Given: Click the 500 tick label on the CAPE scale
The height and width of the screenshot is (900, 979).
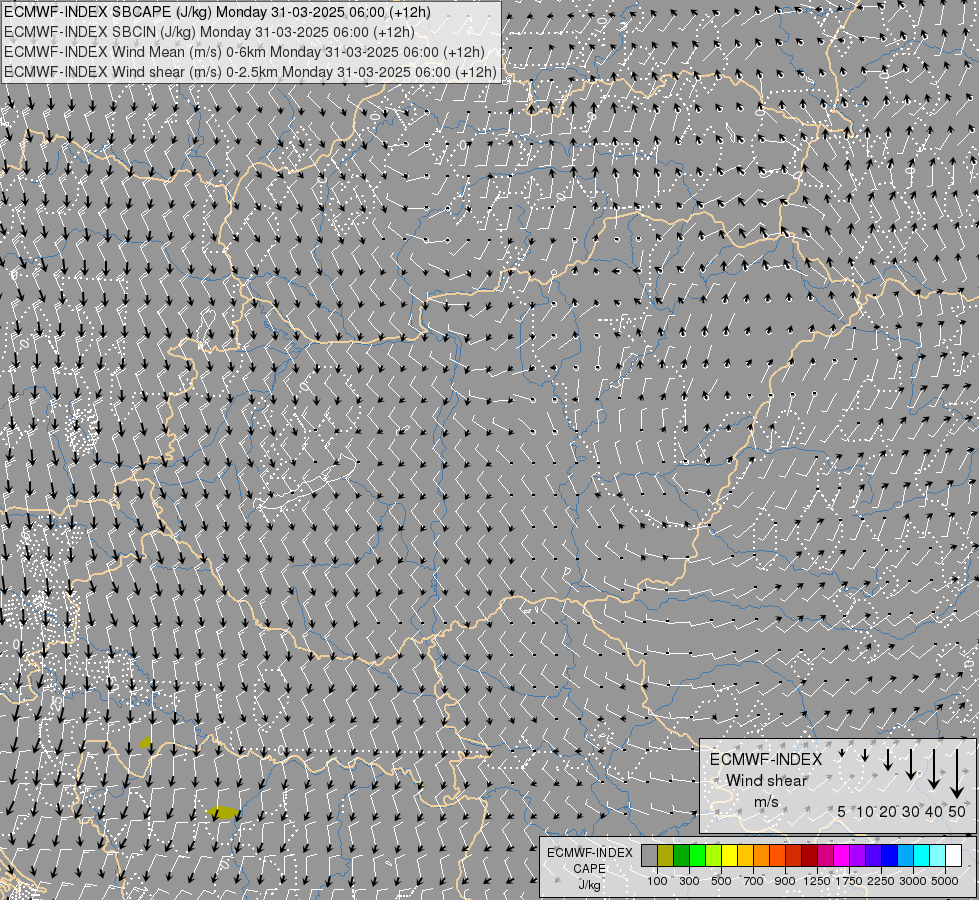Looking at the screenshot, I should (721, 881).
